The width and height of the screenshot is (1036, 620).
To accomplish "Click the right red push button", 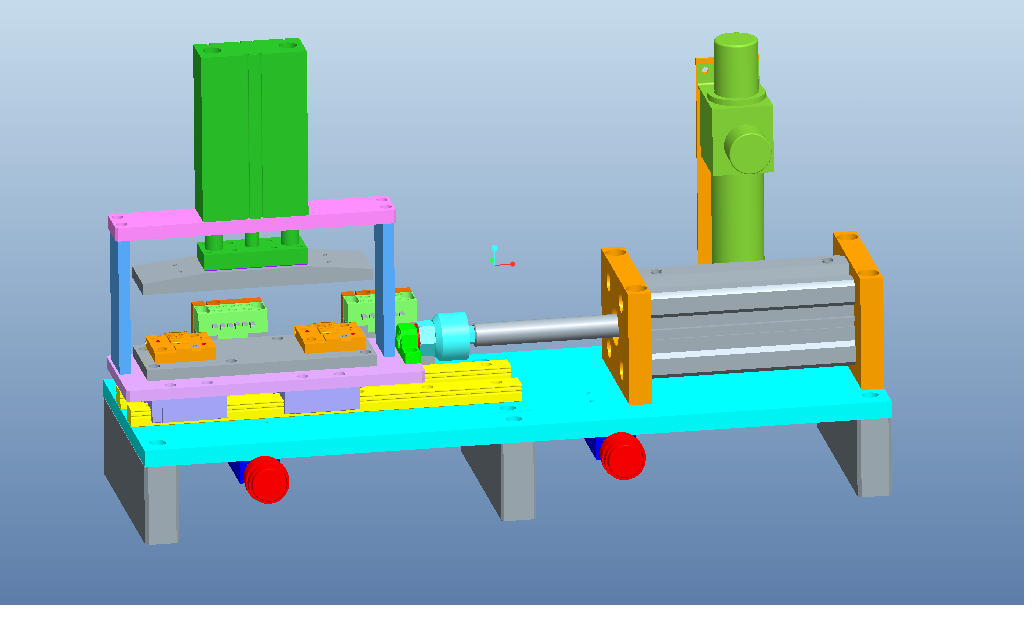I will tap(623, 456).
